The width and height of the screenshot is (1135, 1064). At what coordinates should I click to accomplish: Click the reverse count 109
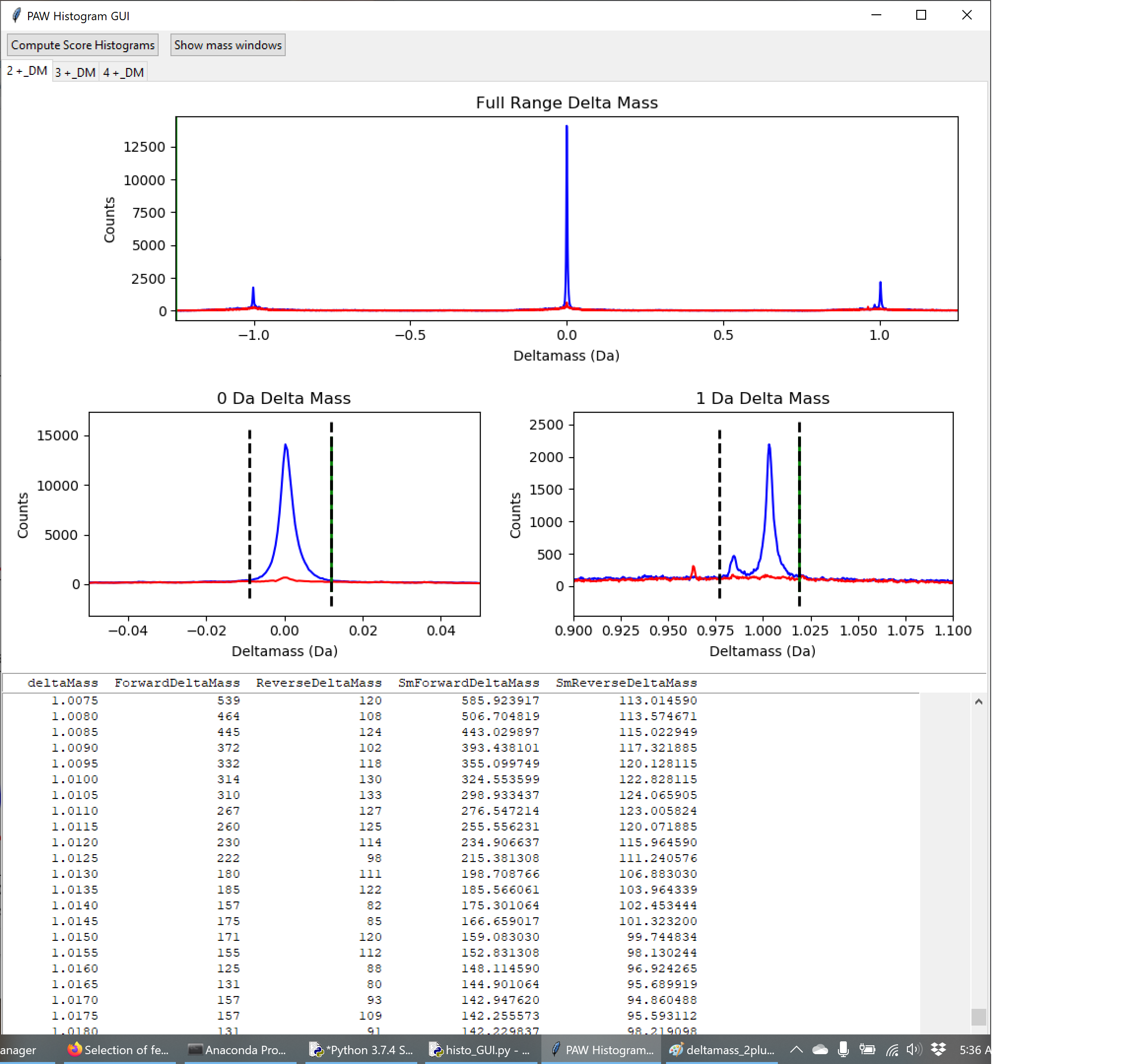pyautogui.click(x=370, y=1016)
